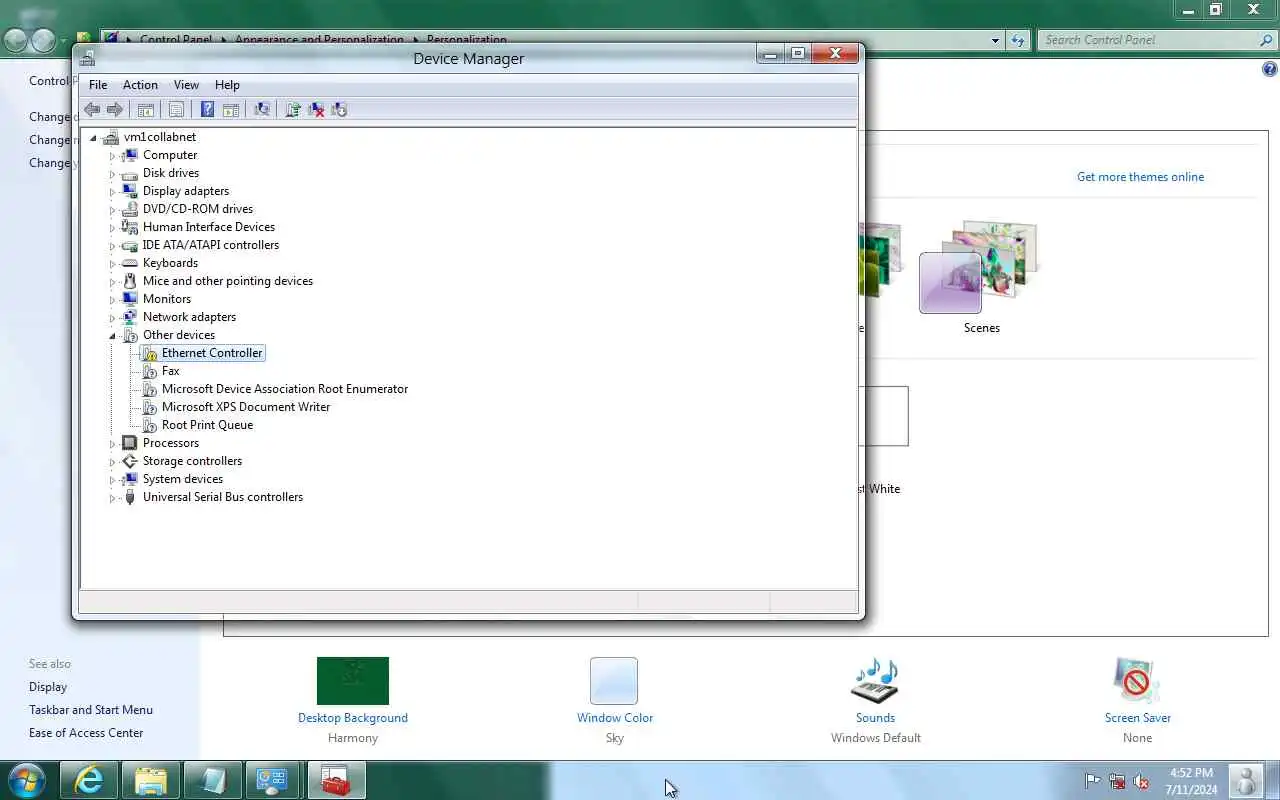Open the Desktop Background setting
Image resolution: width=1280 pixels, height=800 pixels.
coord(353,717)
